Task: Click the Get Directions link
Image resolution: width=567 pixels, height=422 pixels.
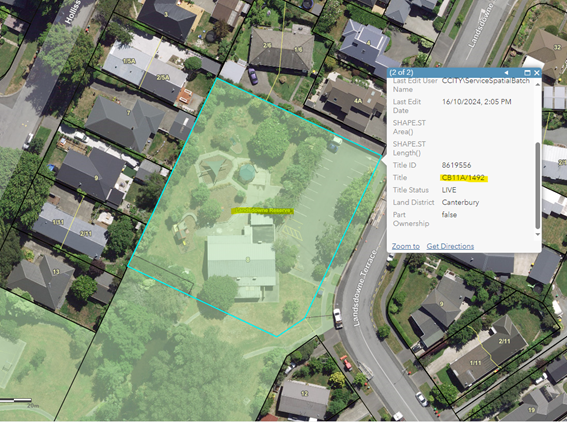Action: (x=450, y=246)
